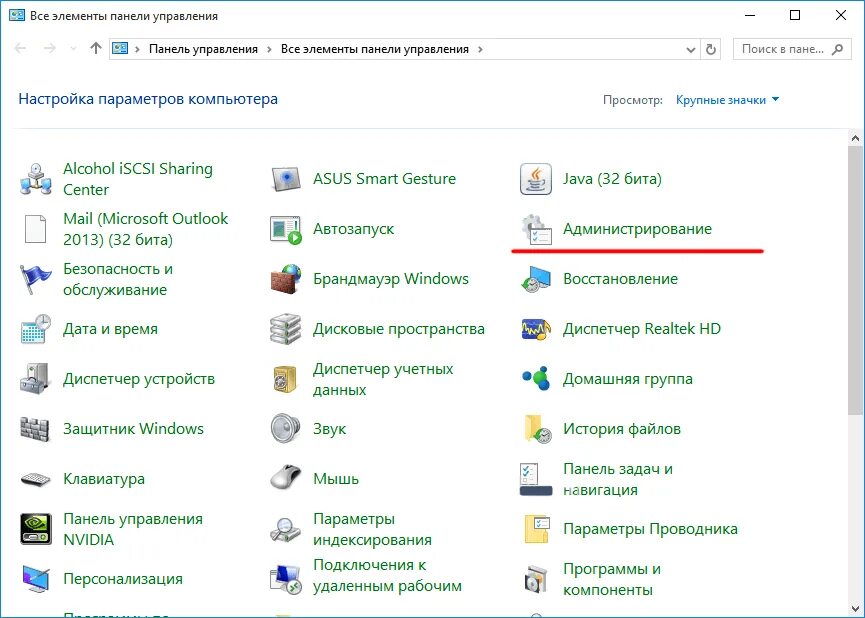Click the Подключения к удаленным рабочим icon

click(285, 579)
